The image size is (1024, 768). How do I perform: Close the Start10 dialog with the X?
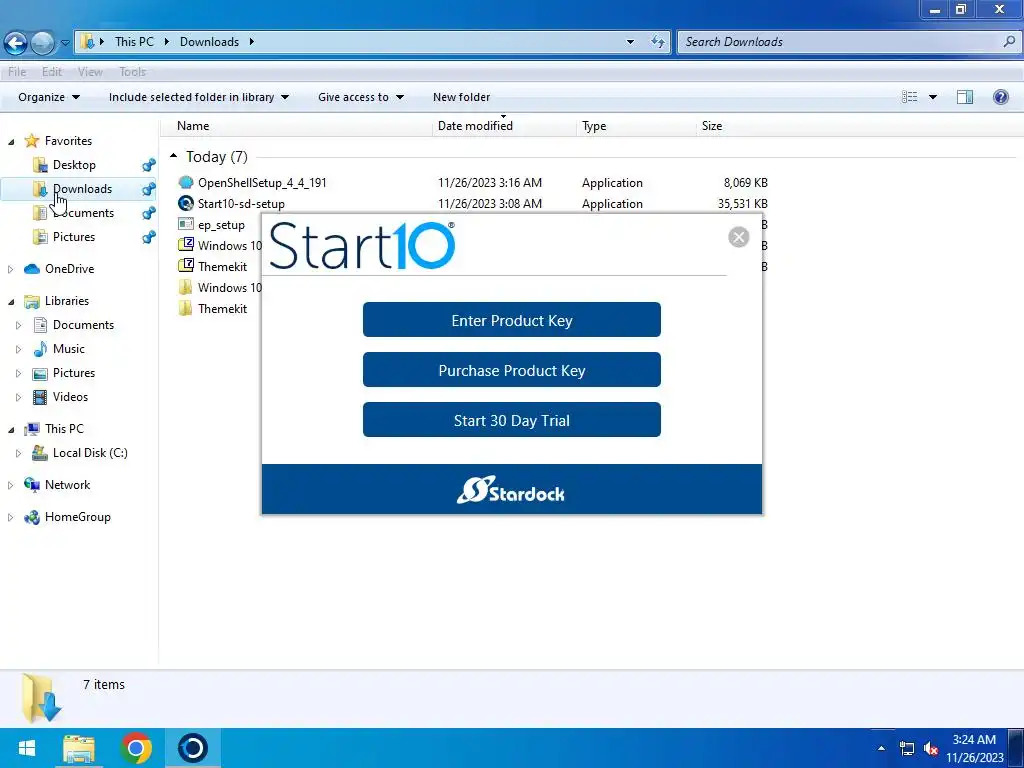(739, 236)
